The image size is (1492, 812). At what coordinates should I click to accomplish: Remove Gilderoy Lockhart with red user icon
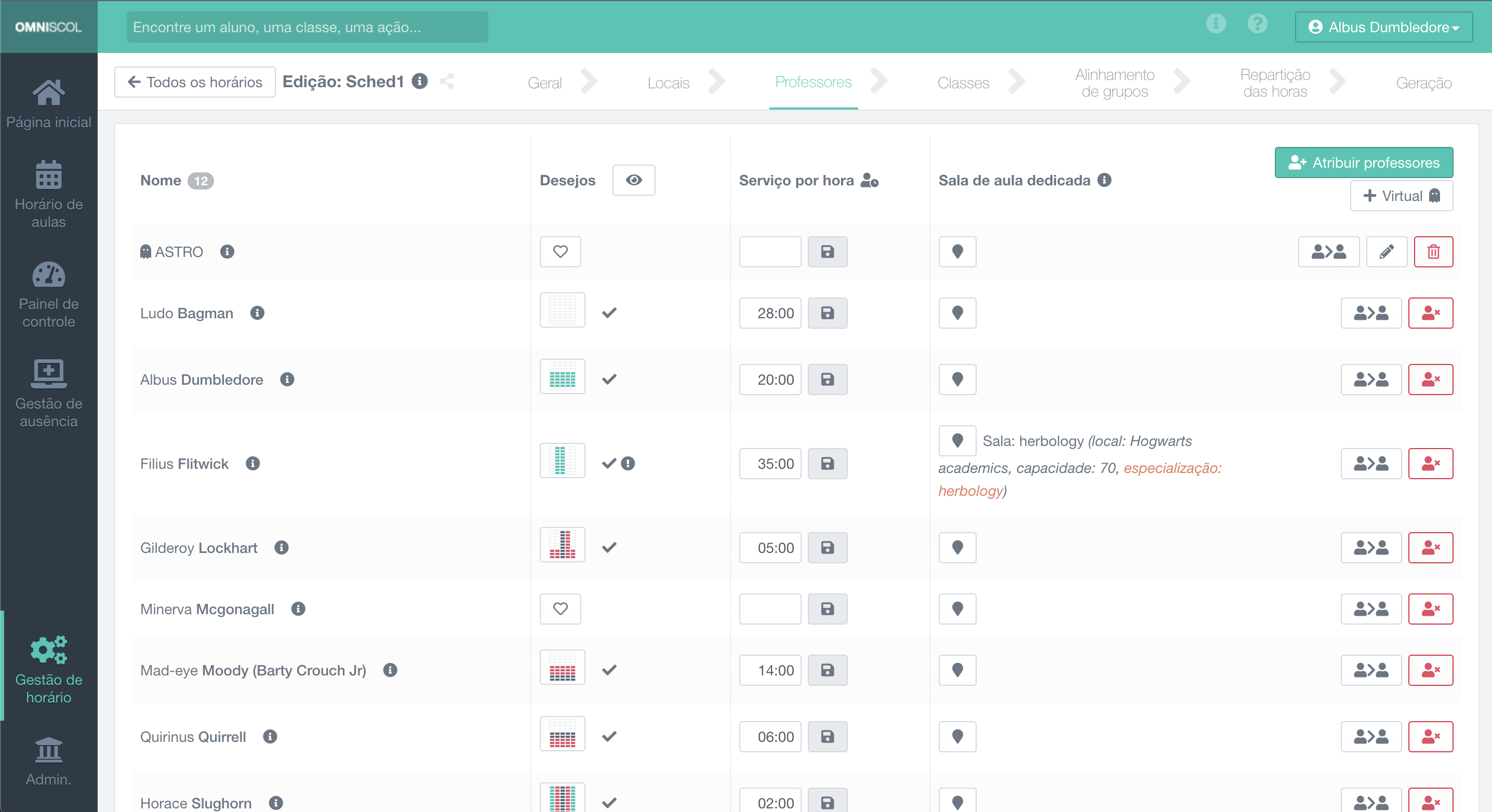coord(1430,548)
